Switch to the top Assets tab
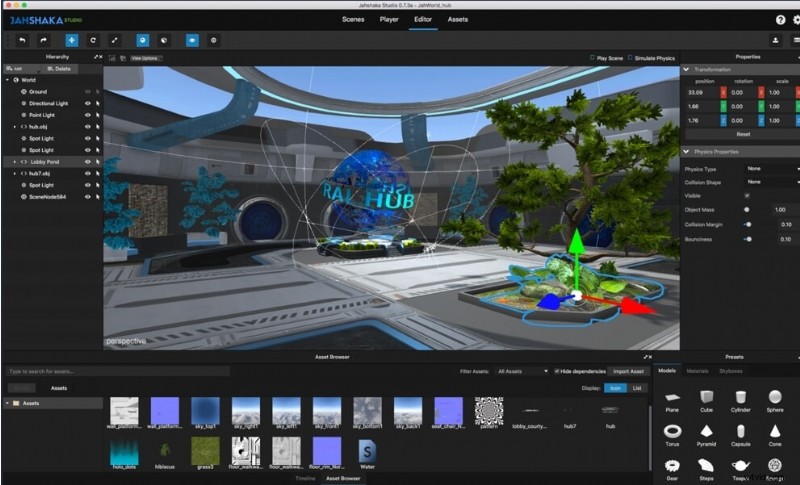800x485 pixels. coord(458,19)
